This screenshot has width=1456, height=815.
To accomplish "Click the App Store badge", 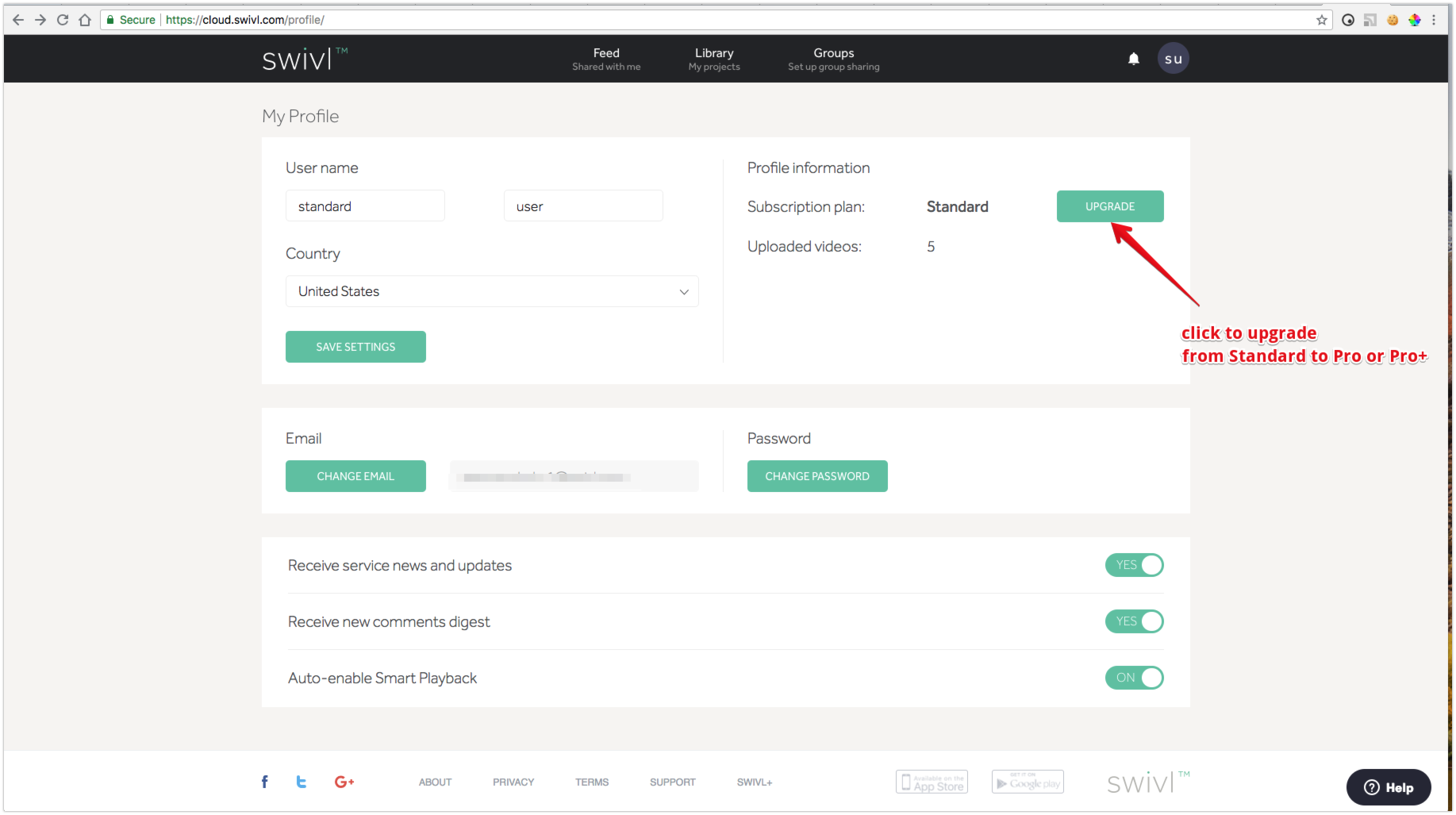I will click(x=932, y=782).
